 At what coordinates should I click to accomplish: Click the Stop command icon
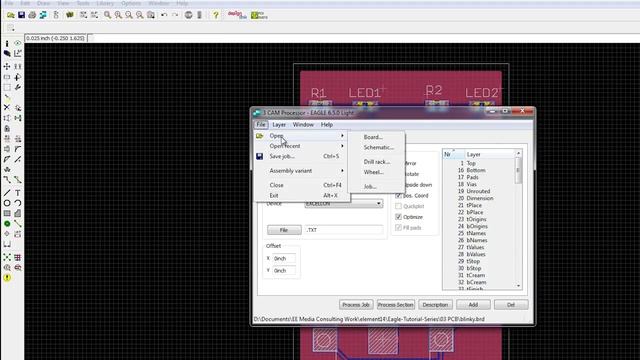pos(188,15)
